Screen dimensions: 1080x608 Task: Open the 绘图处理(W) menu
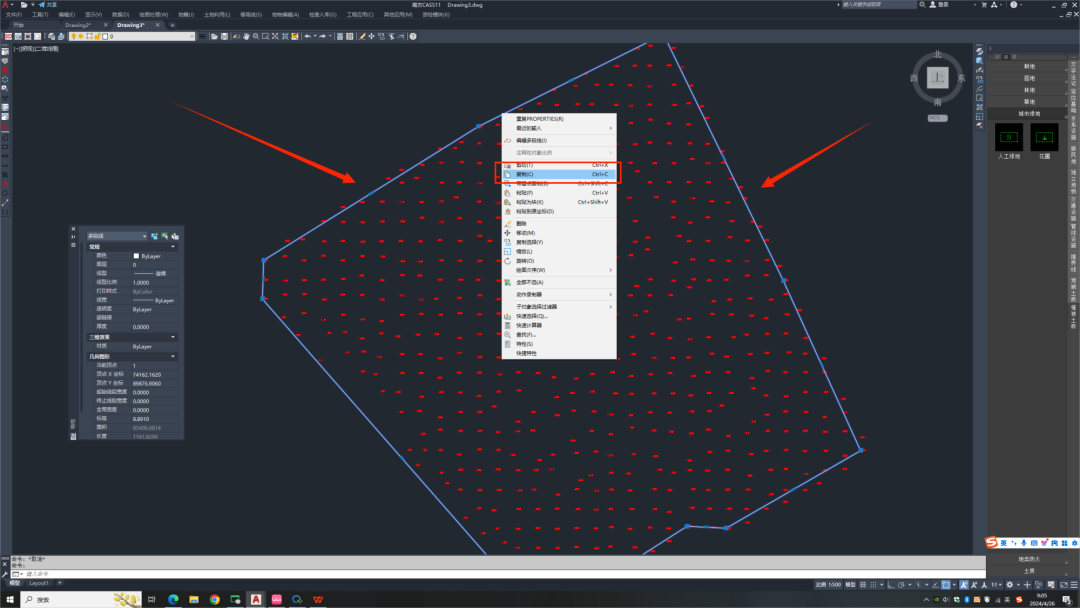pos(154,14)
